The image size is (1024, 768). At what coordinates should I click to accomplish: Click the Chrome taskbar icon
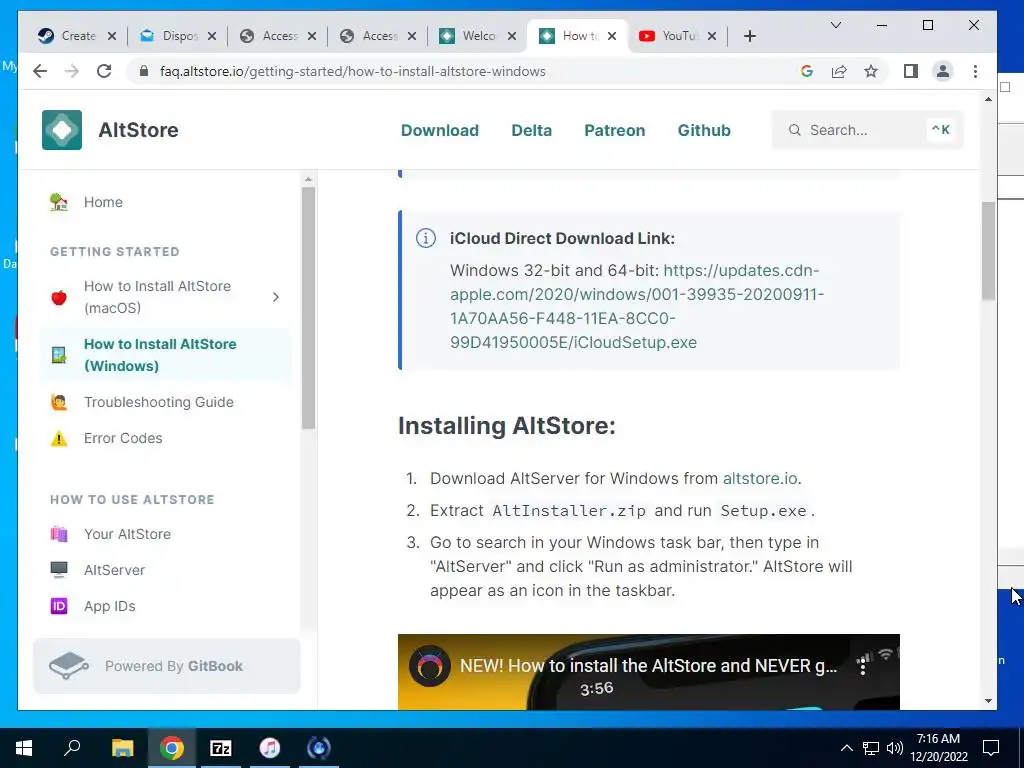tap(172, 748)
